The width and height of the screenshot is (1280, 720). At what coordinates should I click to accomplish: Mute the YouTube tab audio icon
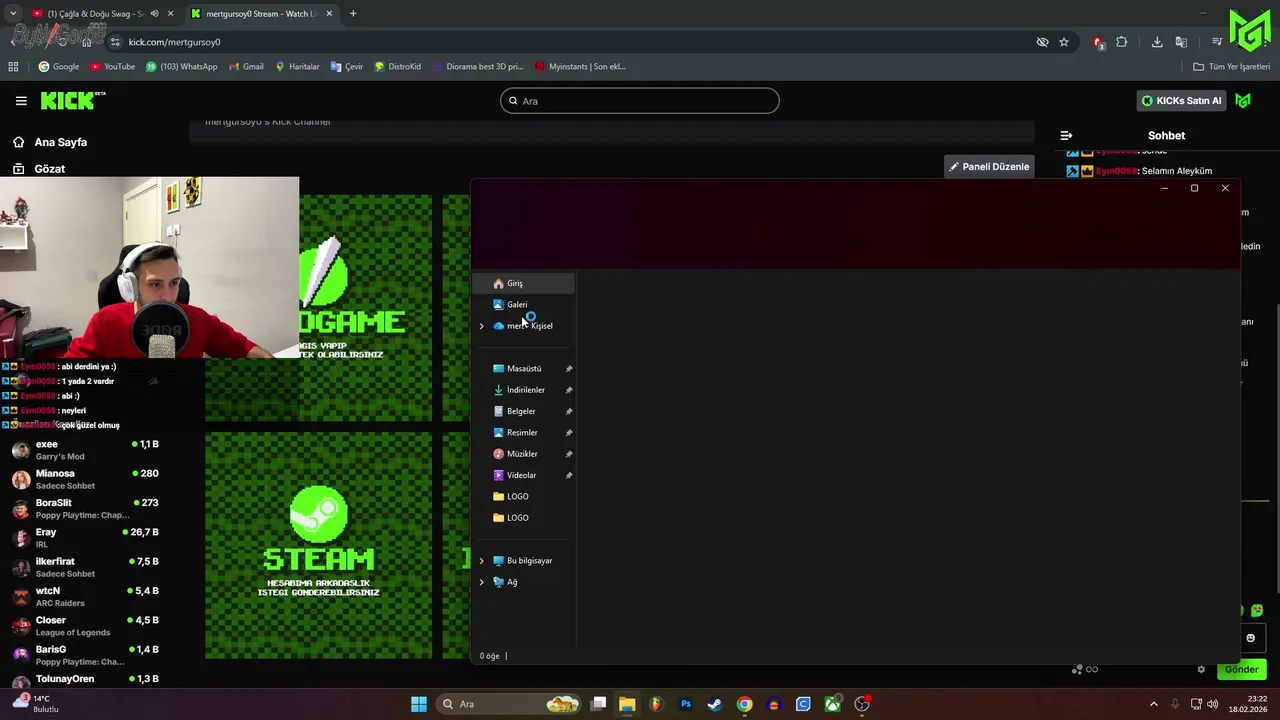click(x=154, y=14)
